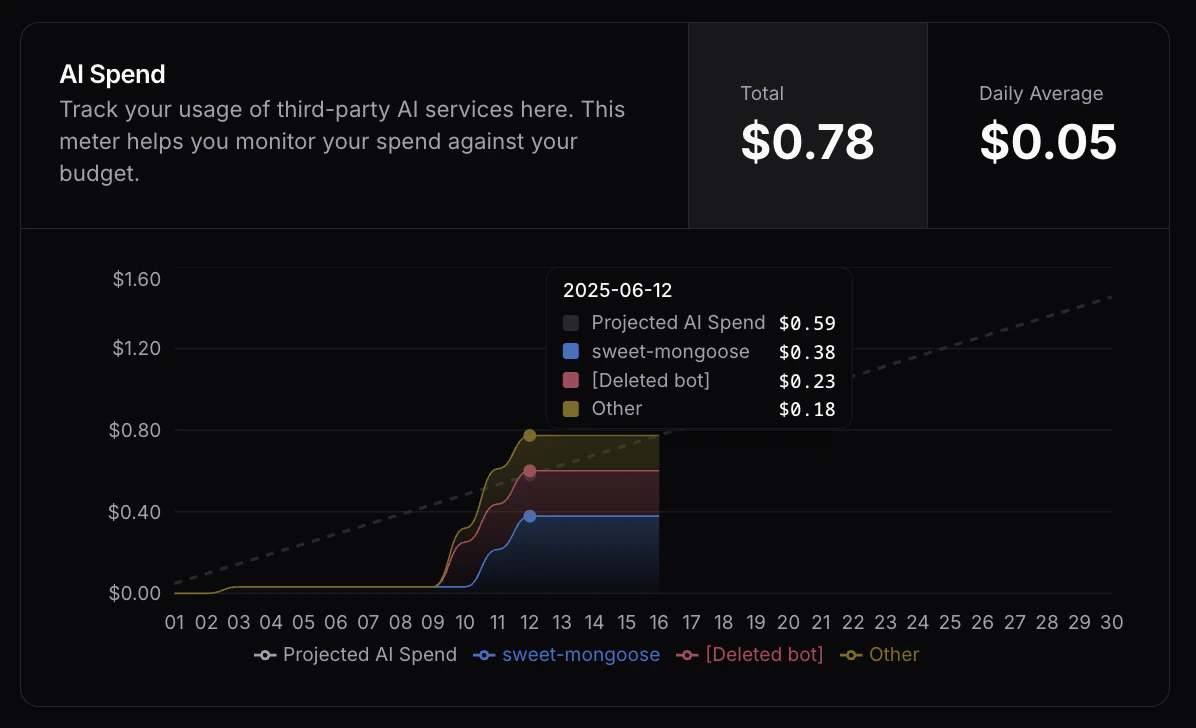Click the Other yellow legend icon
1196x728 pixels.
[851, 655]
